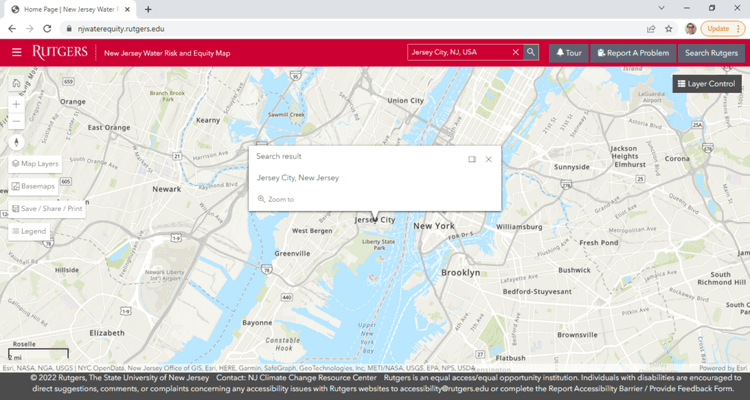Open the hamburger menu beside Rutgers logo
The width and height of the screenshot is (750, 400).
[16, 52]
